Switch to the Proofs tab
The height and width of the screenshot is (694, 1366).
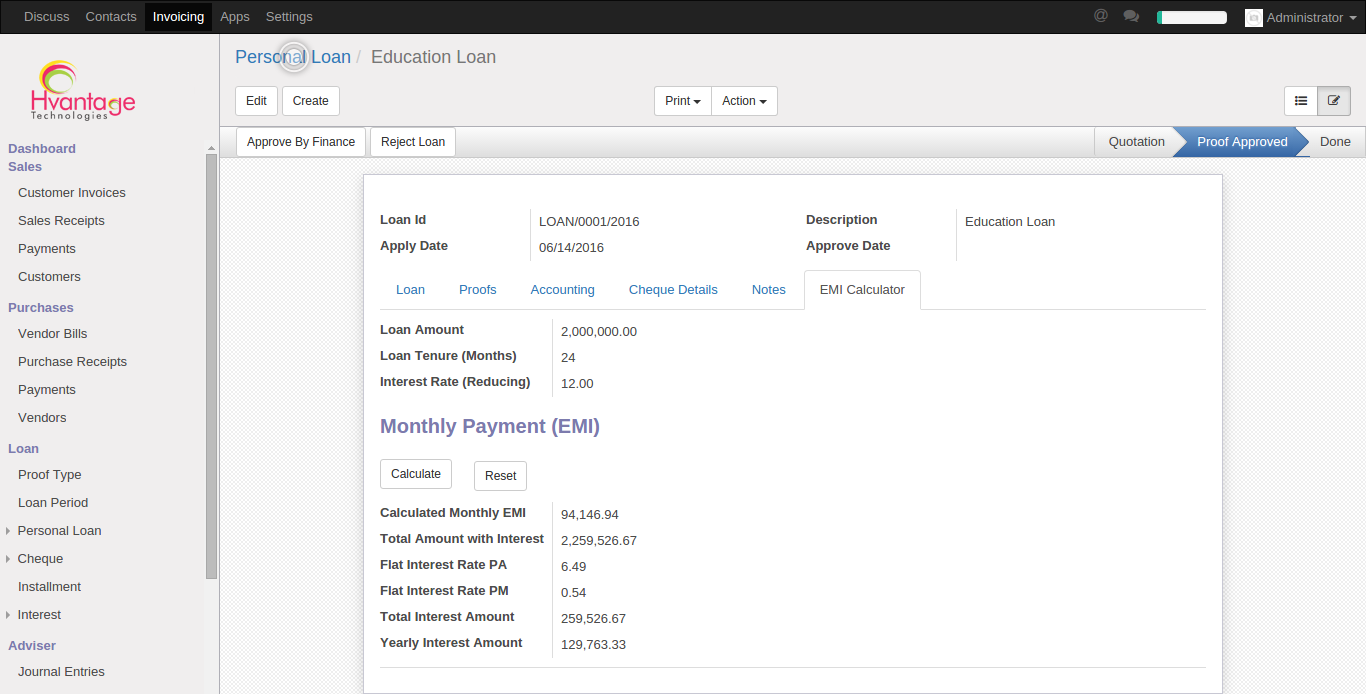(478, 290)
